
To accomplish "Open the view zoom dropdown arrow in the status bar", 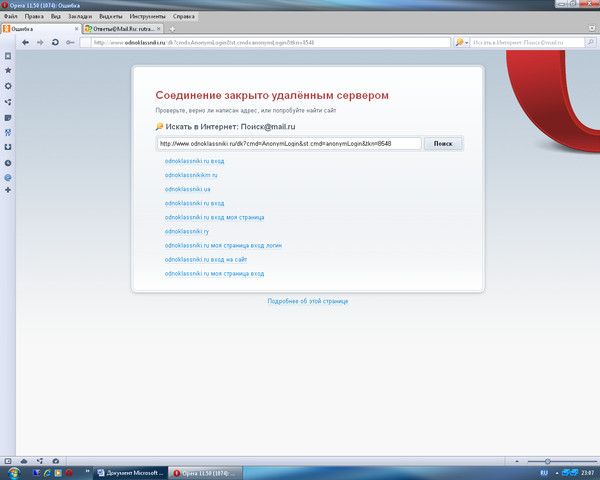I will [x=517, y=461].
